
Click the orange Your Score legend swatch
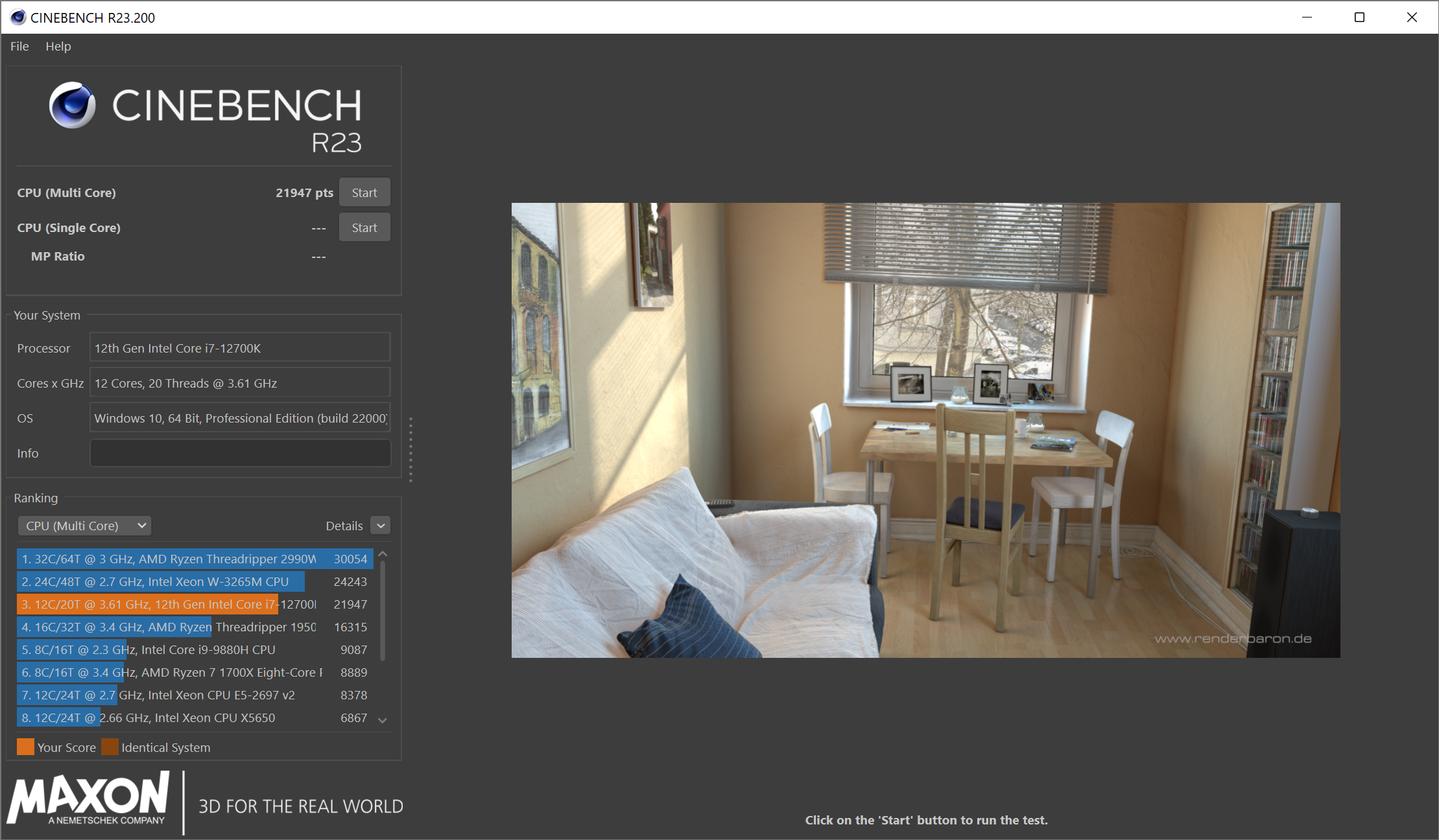click(25, 747)
